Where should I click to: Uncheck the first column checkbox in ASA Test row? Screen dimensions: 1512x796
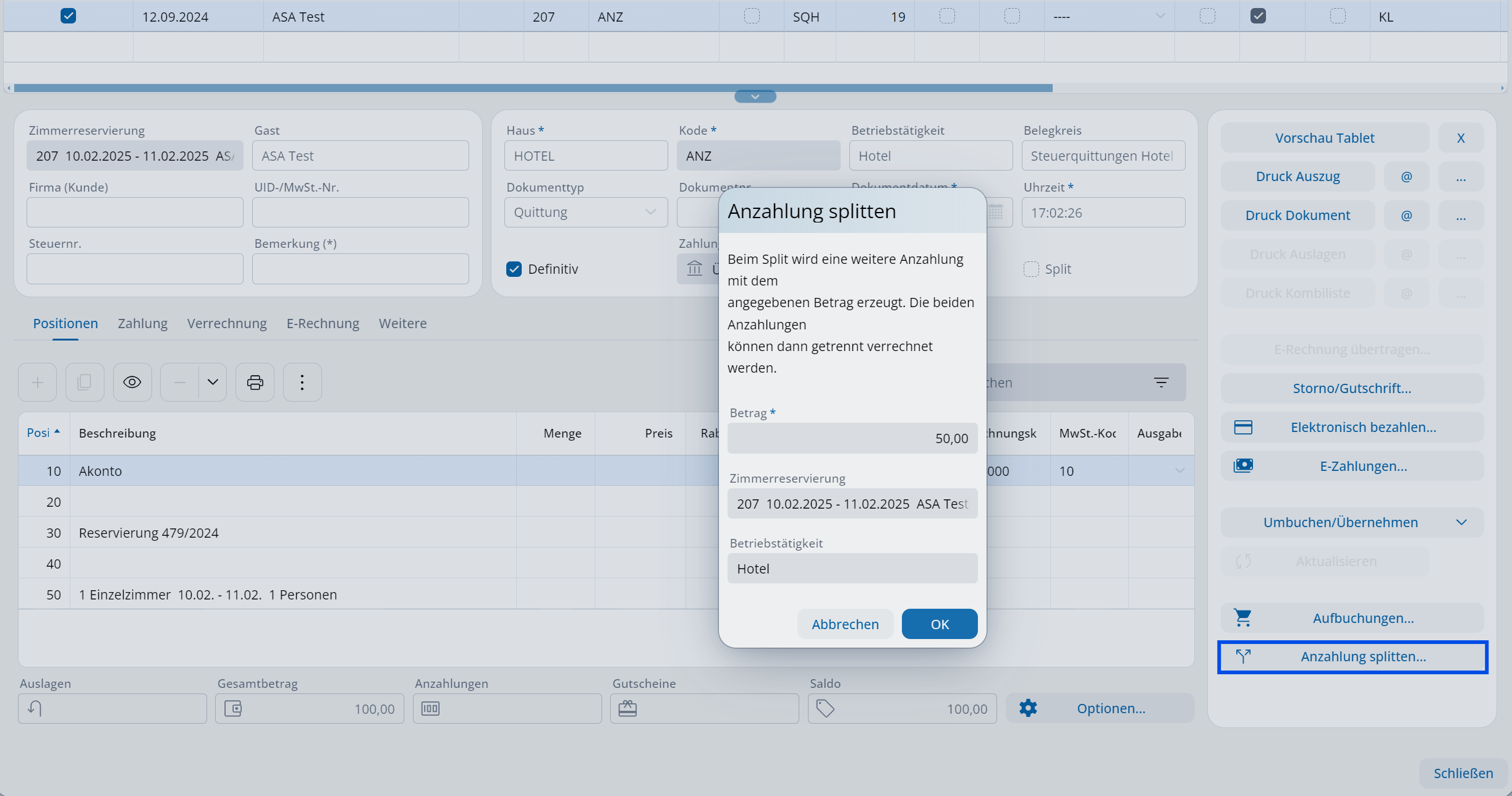pyautogui.click(x=68, y=16)
